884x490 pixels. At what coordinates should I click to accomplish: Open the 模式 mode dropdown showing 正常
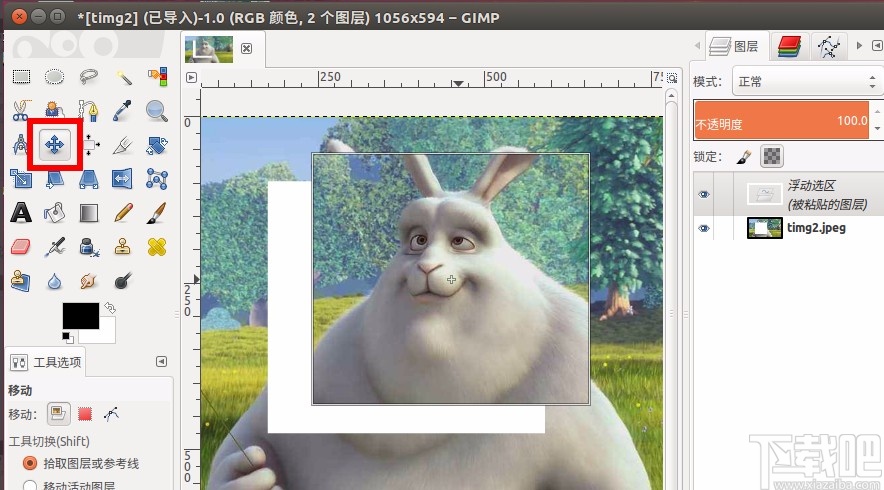[806, 82]
